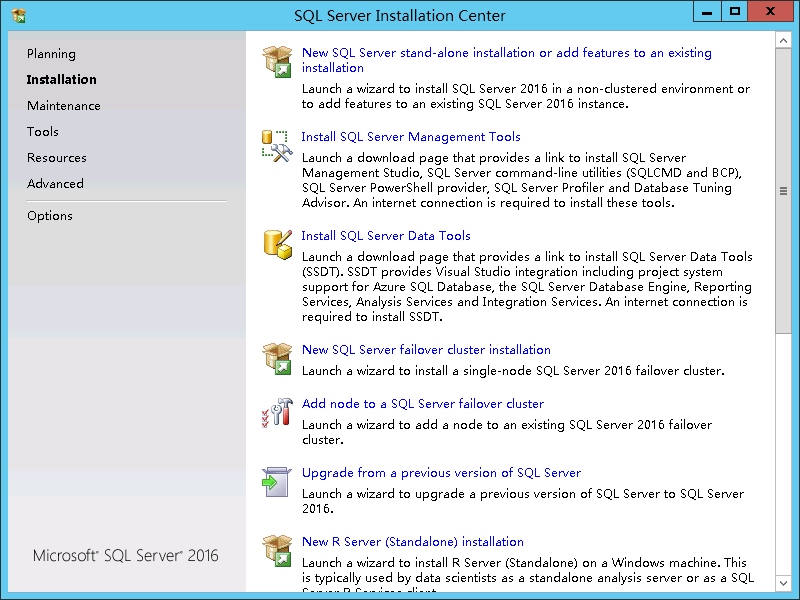Click the failover cluster installation box icon
Viewport: 800px width, 600px height.
point(277,359)
